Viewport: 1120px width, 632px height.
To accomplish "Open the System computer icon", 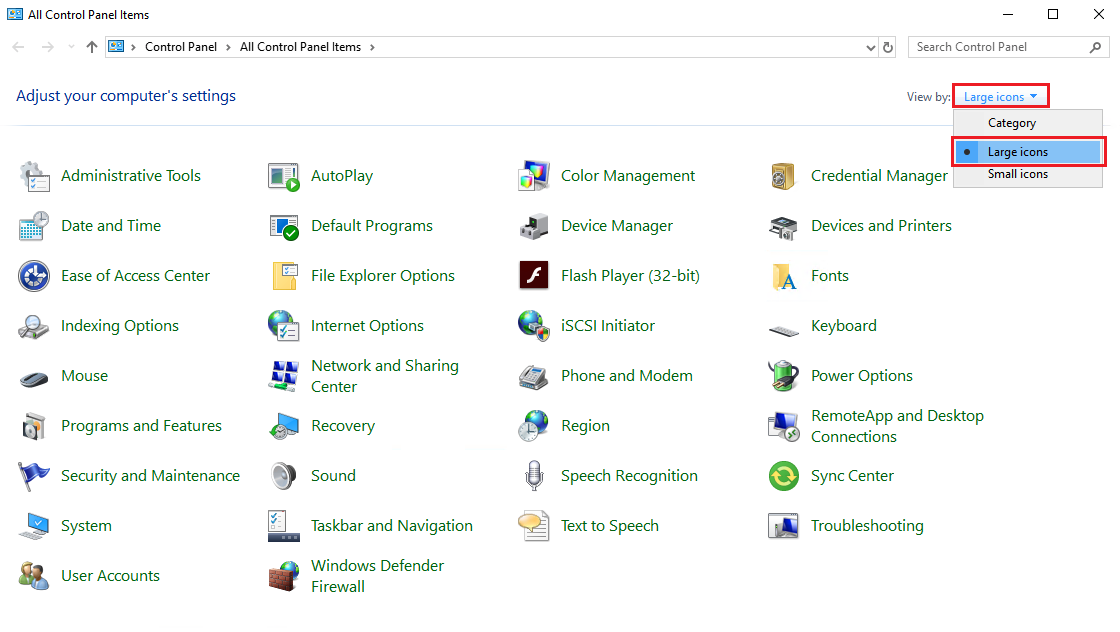I will pos(34,526).
